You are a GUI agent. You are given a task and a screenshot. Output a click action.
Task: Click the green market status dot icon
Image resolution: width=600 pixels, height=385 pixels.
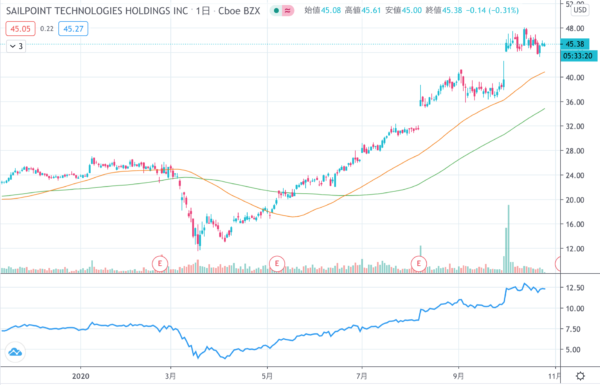[276, 11]
